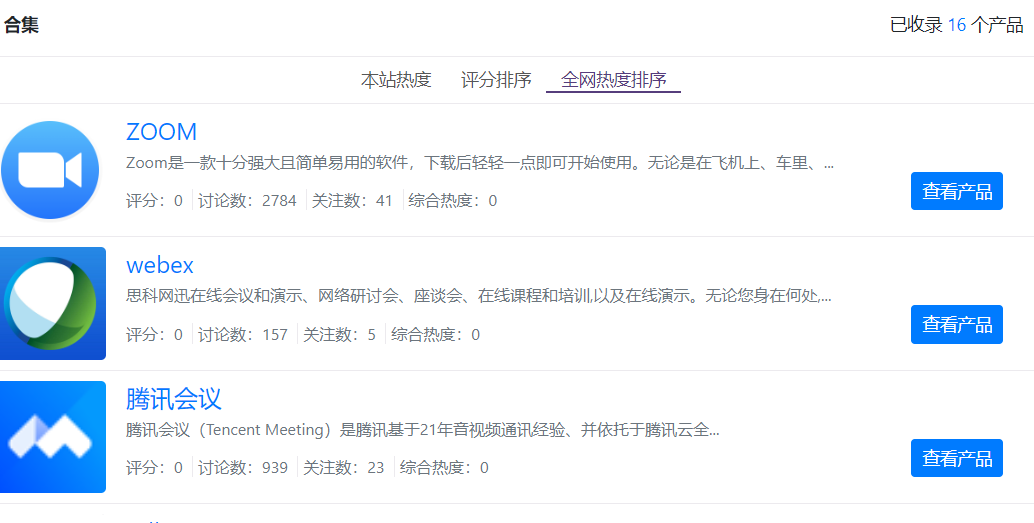Image resolution: width=1034 pixels, height=523 pixels.
Task: Select the 全网热度排序 tab
Action: tap(613, 80)
